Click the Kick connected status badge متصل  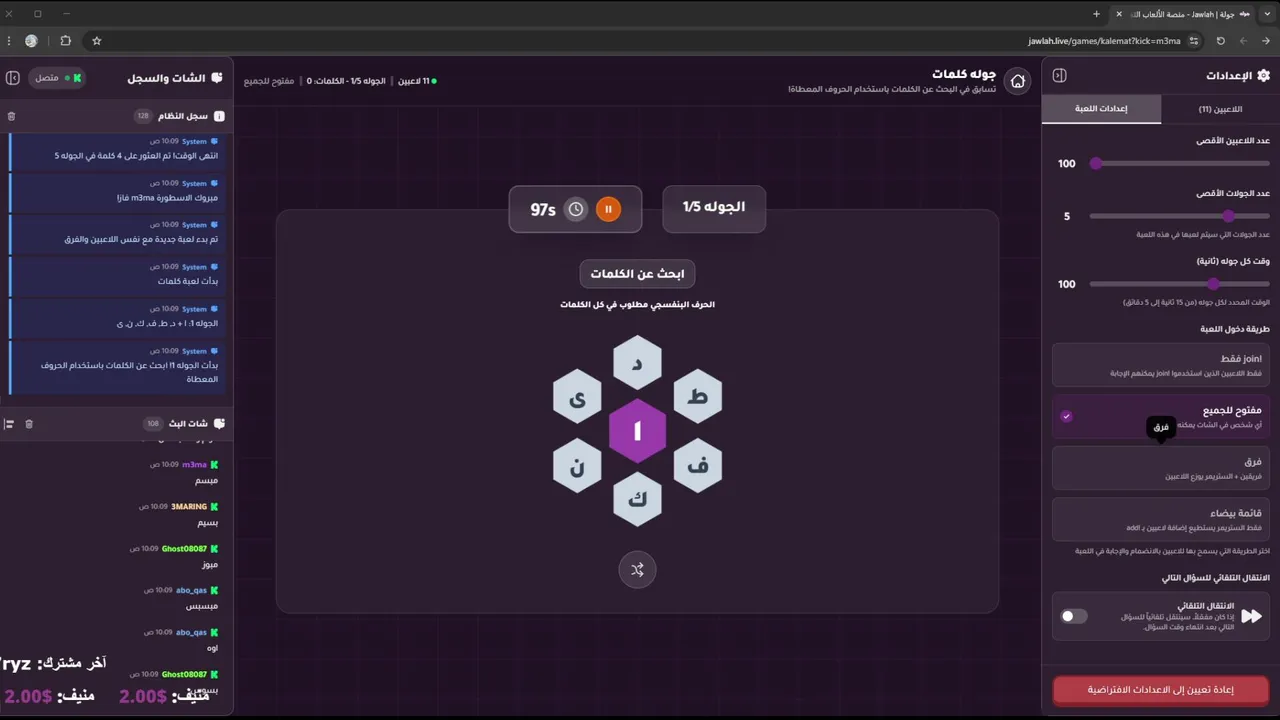57,78
